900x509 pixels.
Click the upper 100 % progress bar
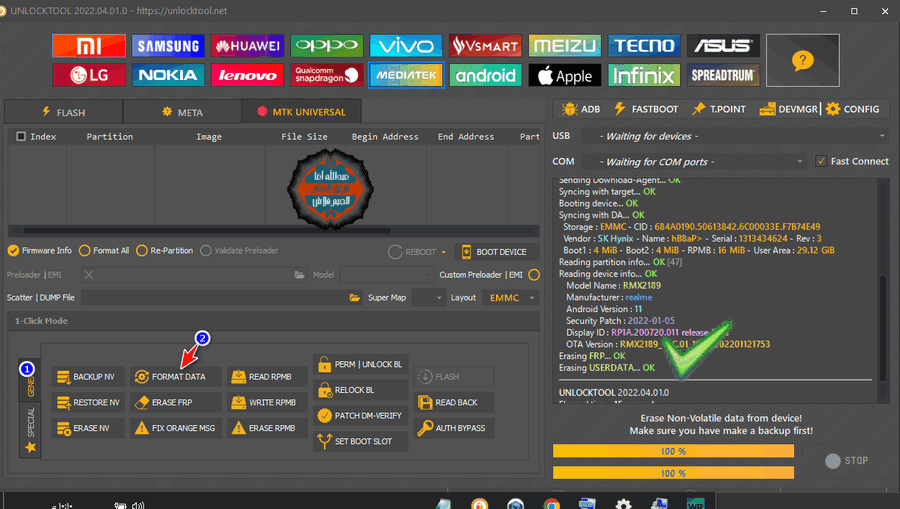tap(673, 452)
